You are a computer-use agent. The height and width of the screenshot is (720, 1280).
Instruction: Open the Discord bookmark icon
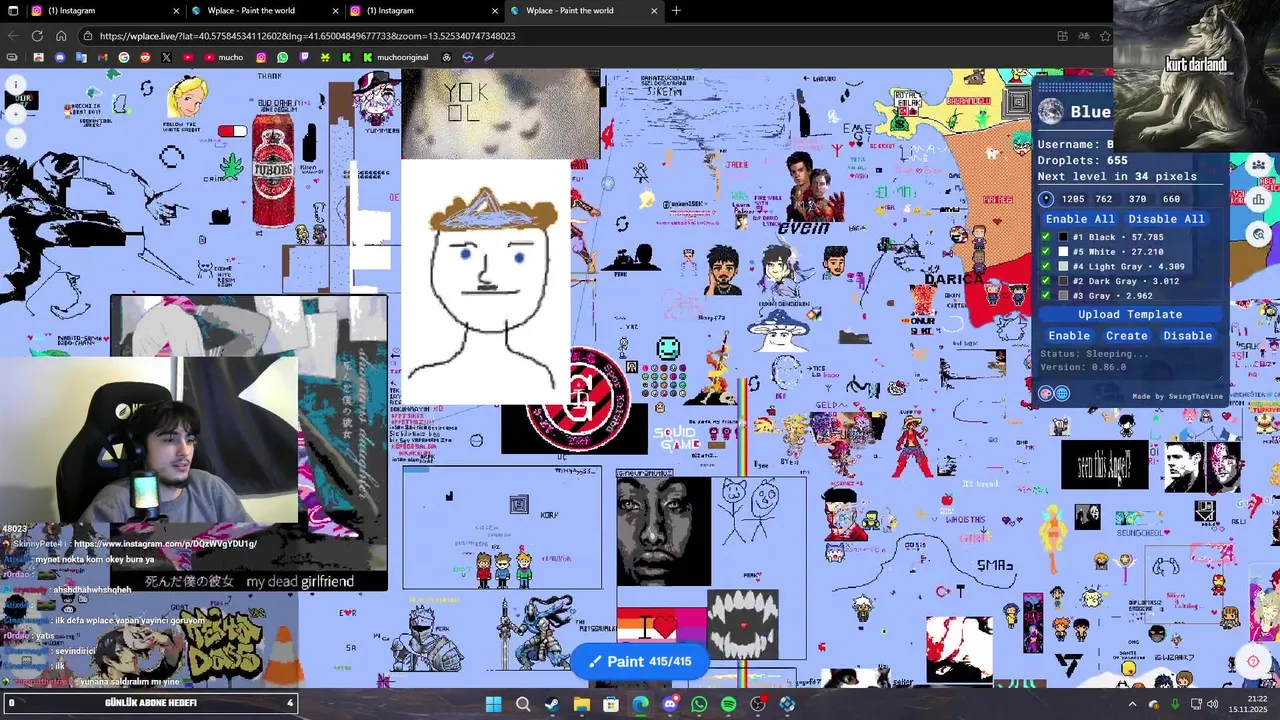(60, 57)
